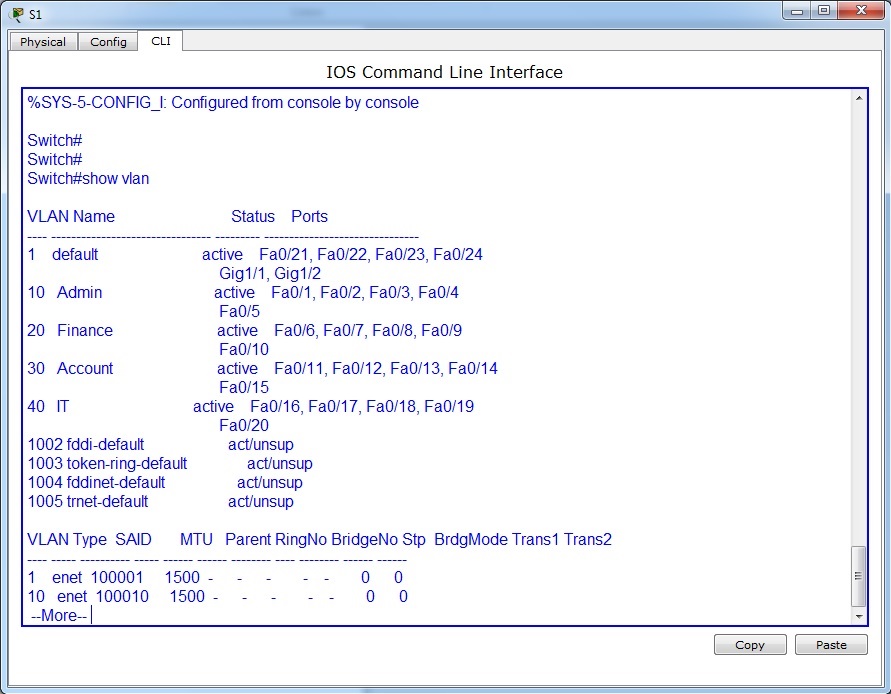Minimize the S1 window
The image size is (891, 694).
pyautogui.click(x=797, y=11)
